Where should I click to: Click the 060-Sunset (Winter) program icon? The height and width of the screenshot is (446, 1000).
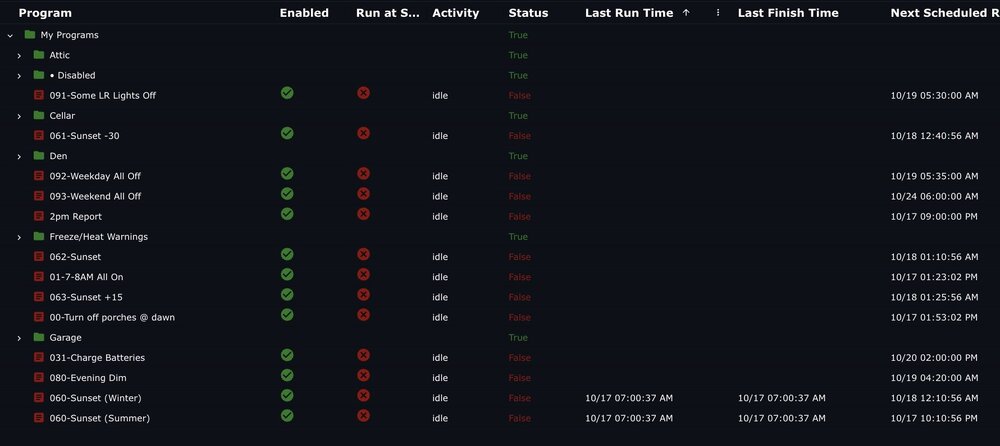coord(39,398)
